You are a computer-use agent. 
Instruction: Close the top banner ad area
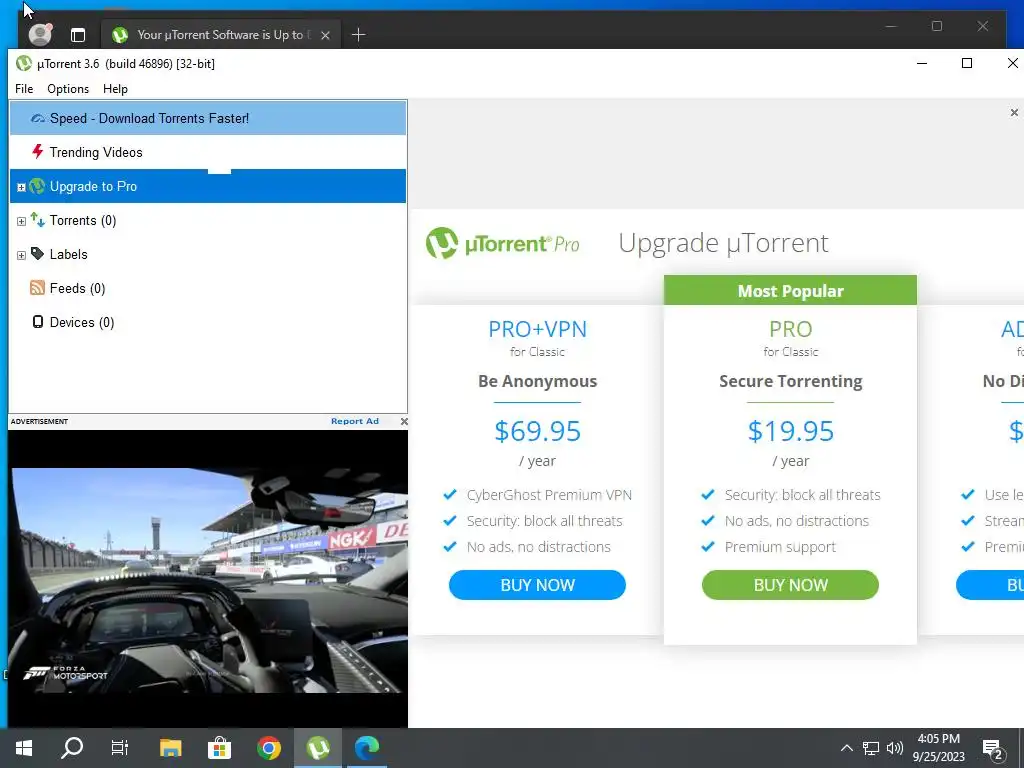1014,113
